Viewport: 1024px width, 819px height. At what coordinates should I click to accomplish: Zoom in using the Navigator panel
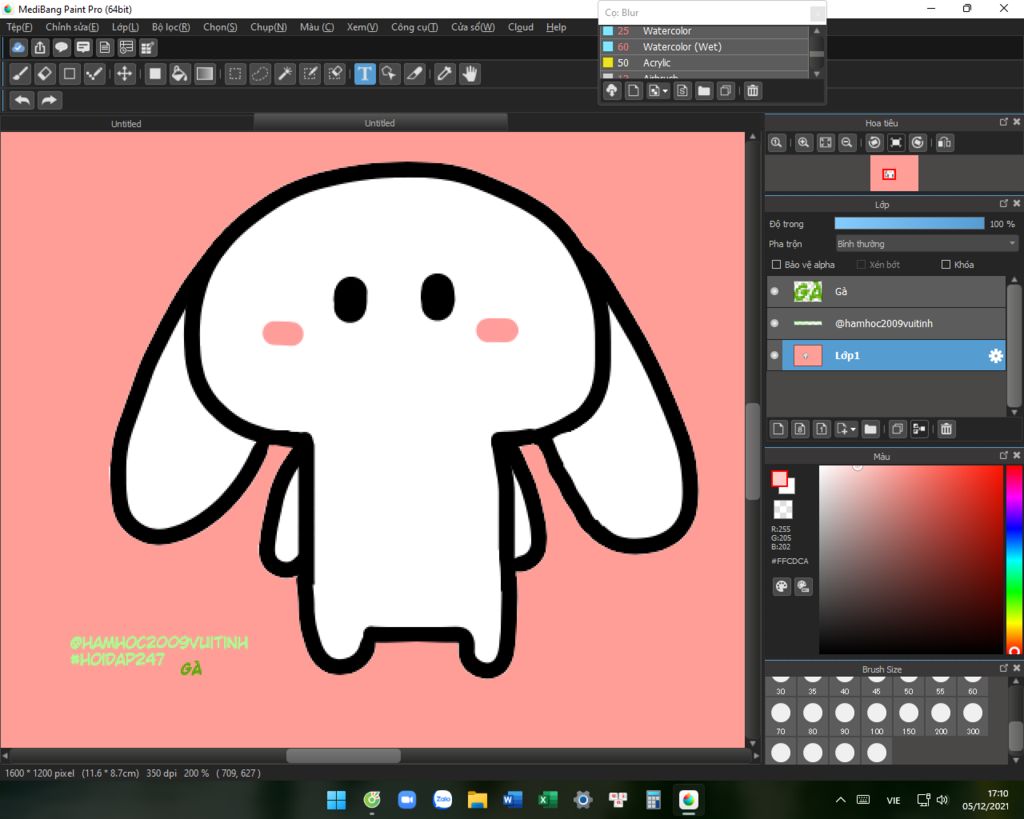click(x=803, y=142)
